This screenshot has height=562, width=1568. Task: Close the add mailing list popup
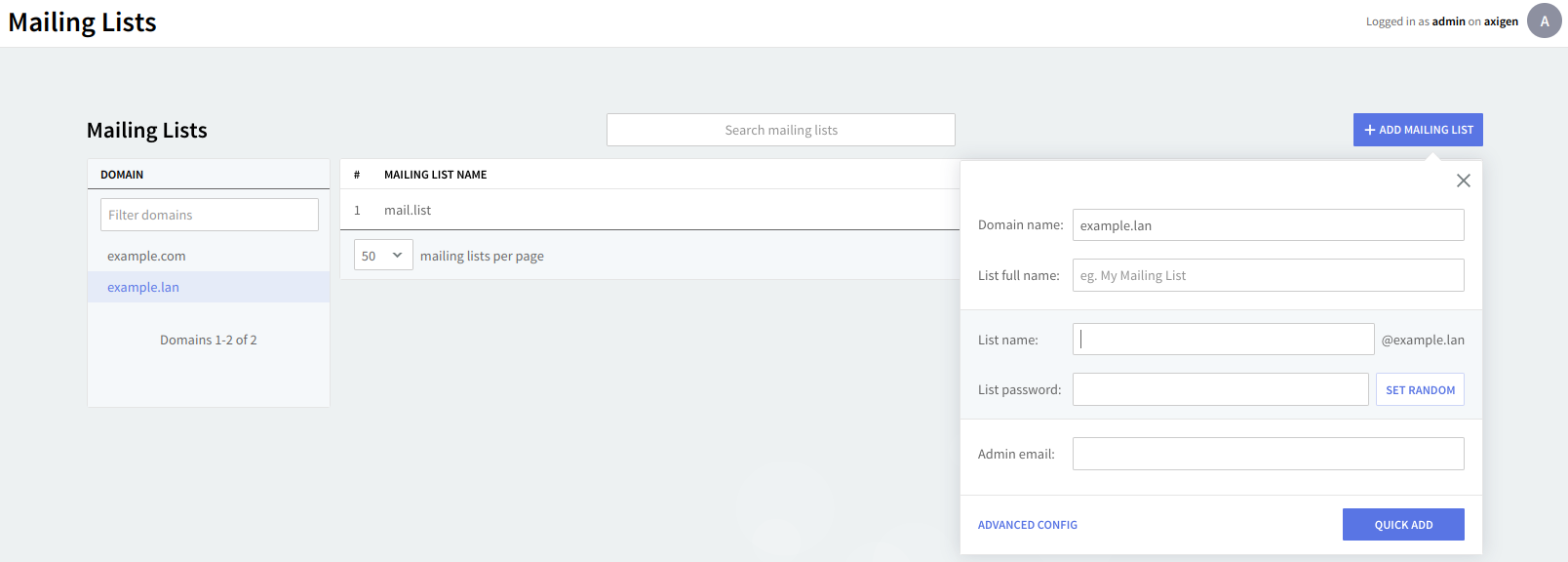pos(1463,181)
